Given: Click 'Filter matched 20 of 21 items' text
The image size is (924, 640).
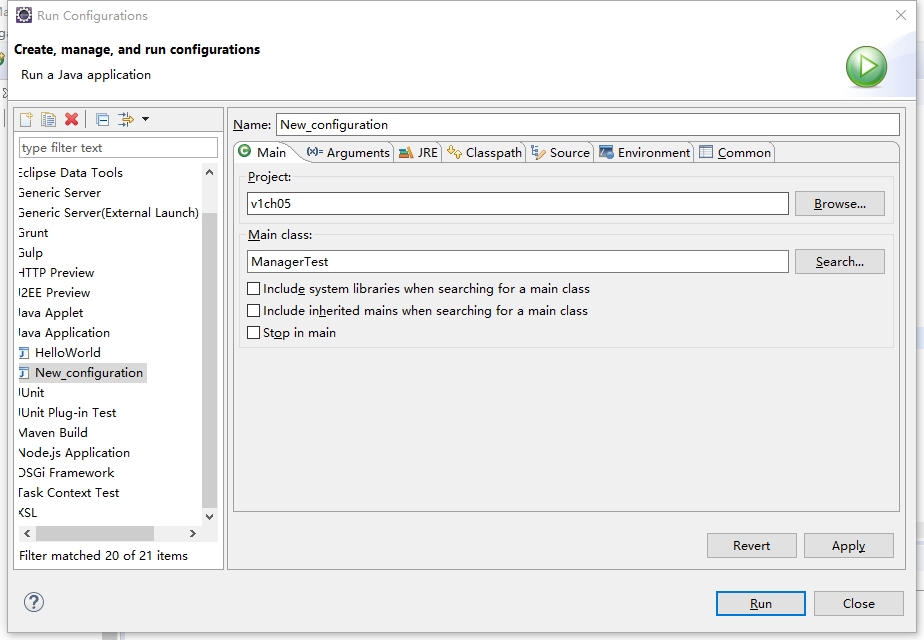Looking at the screenshot, I should (103, 556).
